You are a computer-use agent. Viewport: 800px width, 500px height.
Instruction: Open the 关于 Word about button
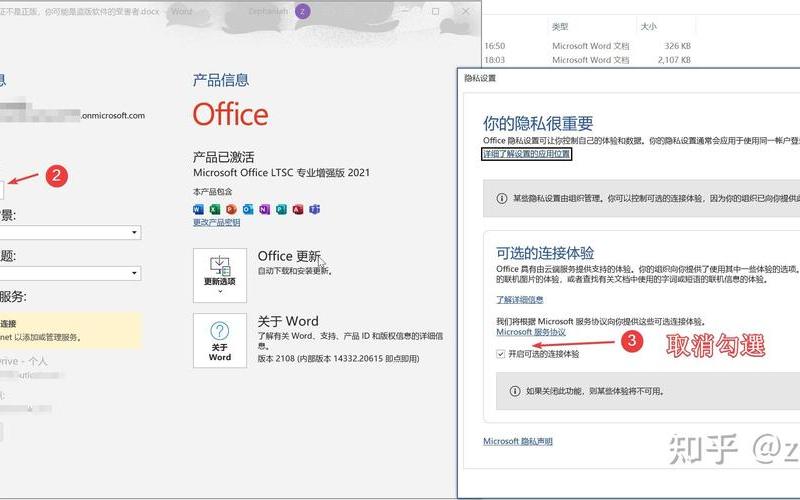tap(220, 340)
